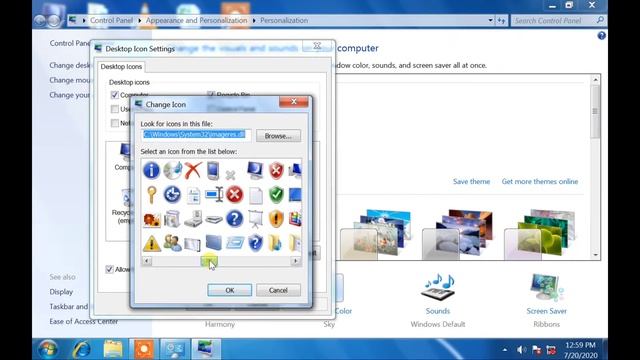640x360 pixels.
Task: Select the music CD disc icon
Action: click(173, 170)
